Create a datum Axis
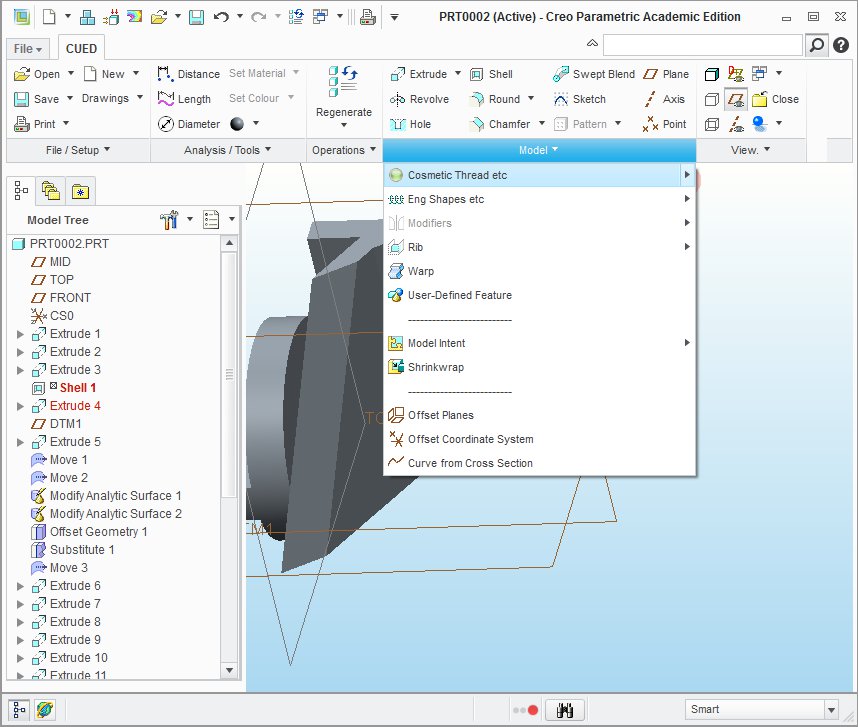858x727 pixels. coord(664,99)
